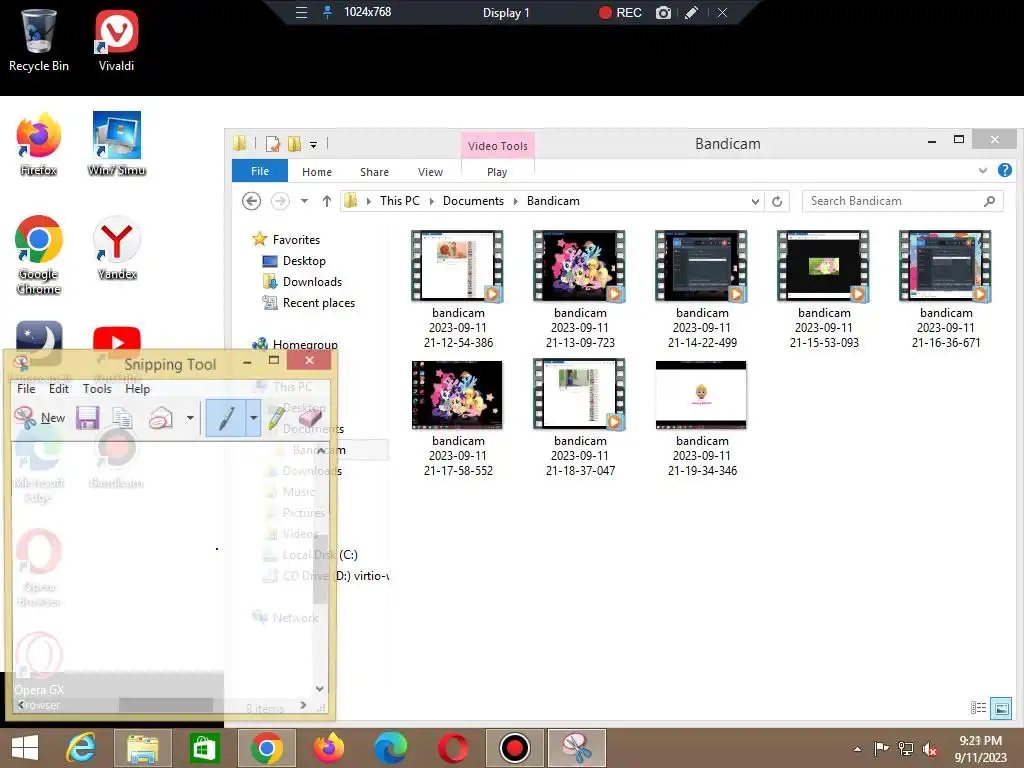Open Snipping Tool Help menu

tap(138, 389)
